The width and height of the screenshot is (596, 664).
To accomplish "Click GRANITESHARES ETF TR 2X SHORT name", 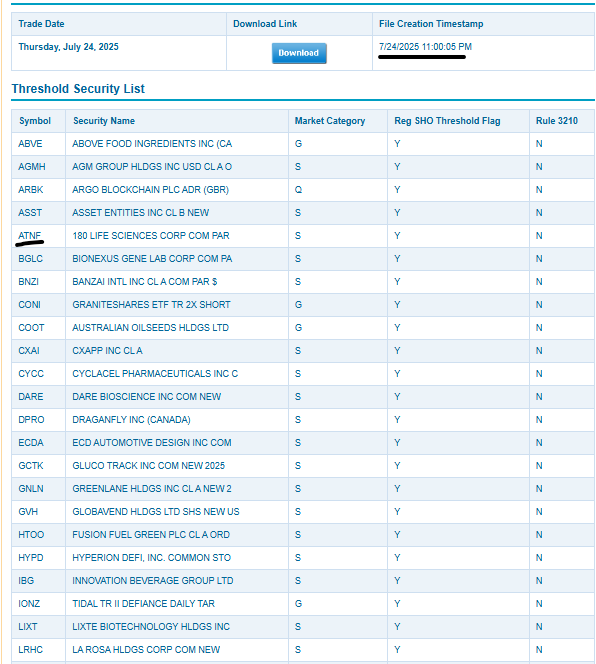I will pos(151,304).
